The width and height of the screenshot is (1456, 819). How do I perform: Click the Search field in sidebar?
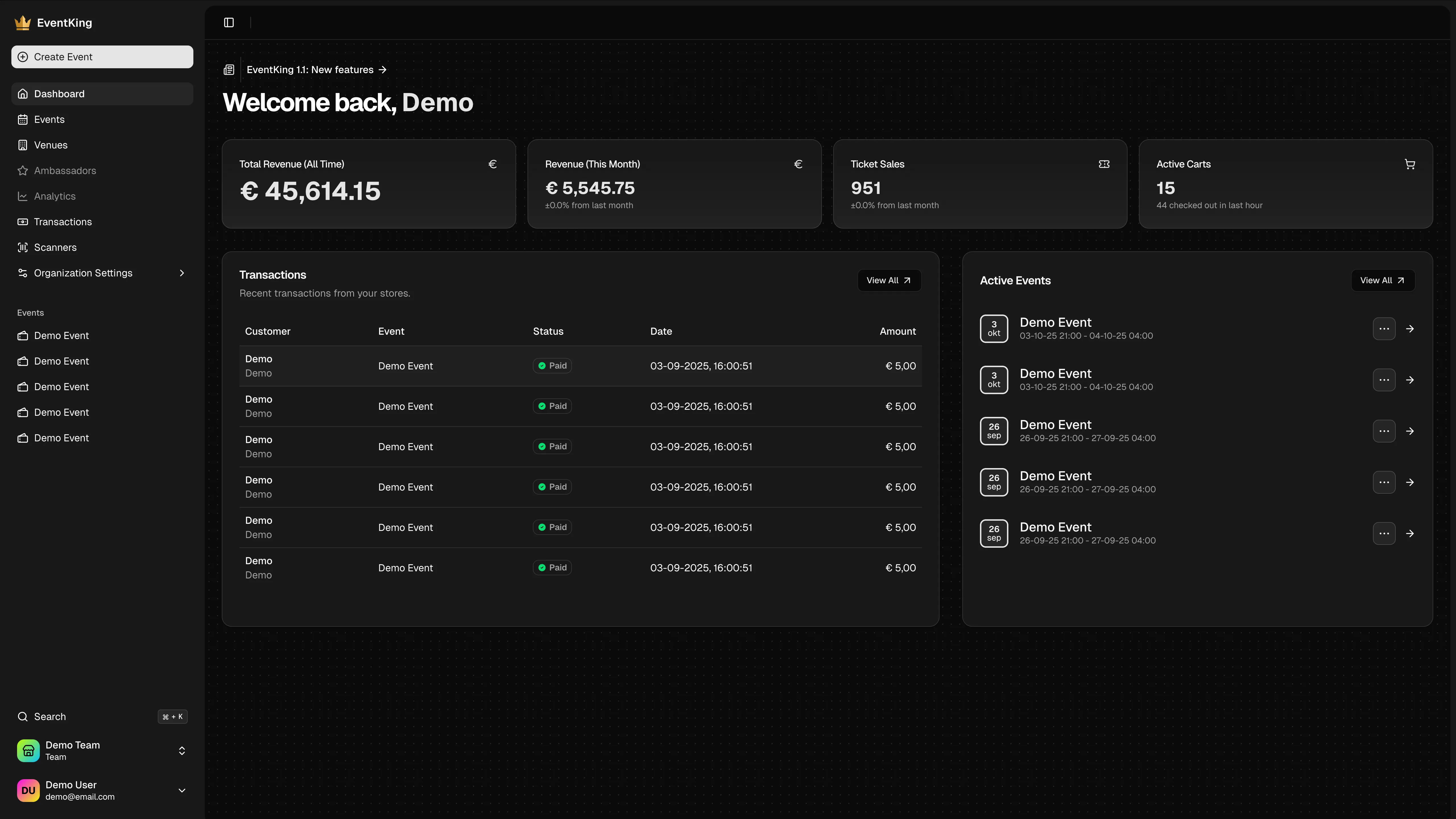point(50,717)
